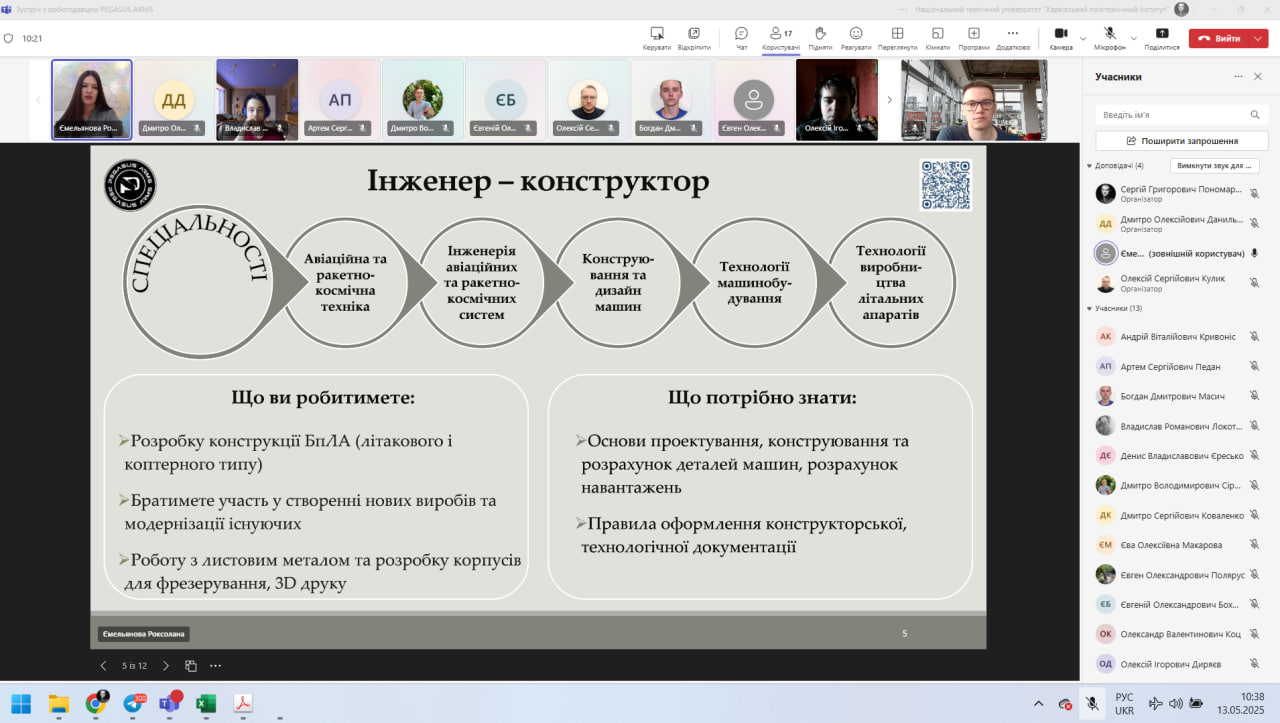Go to the next slide
1280x723 pixels.
(x=166, y=665)
